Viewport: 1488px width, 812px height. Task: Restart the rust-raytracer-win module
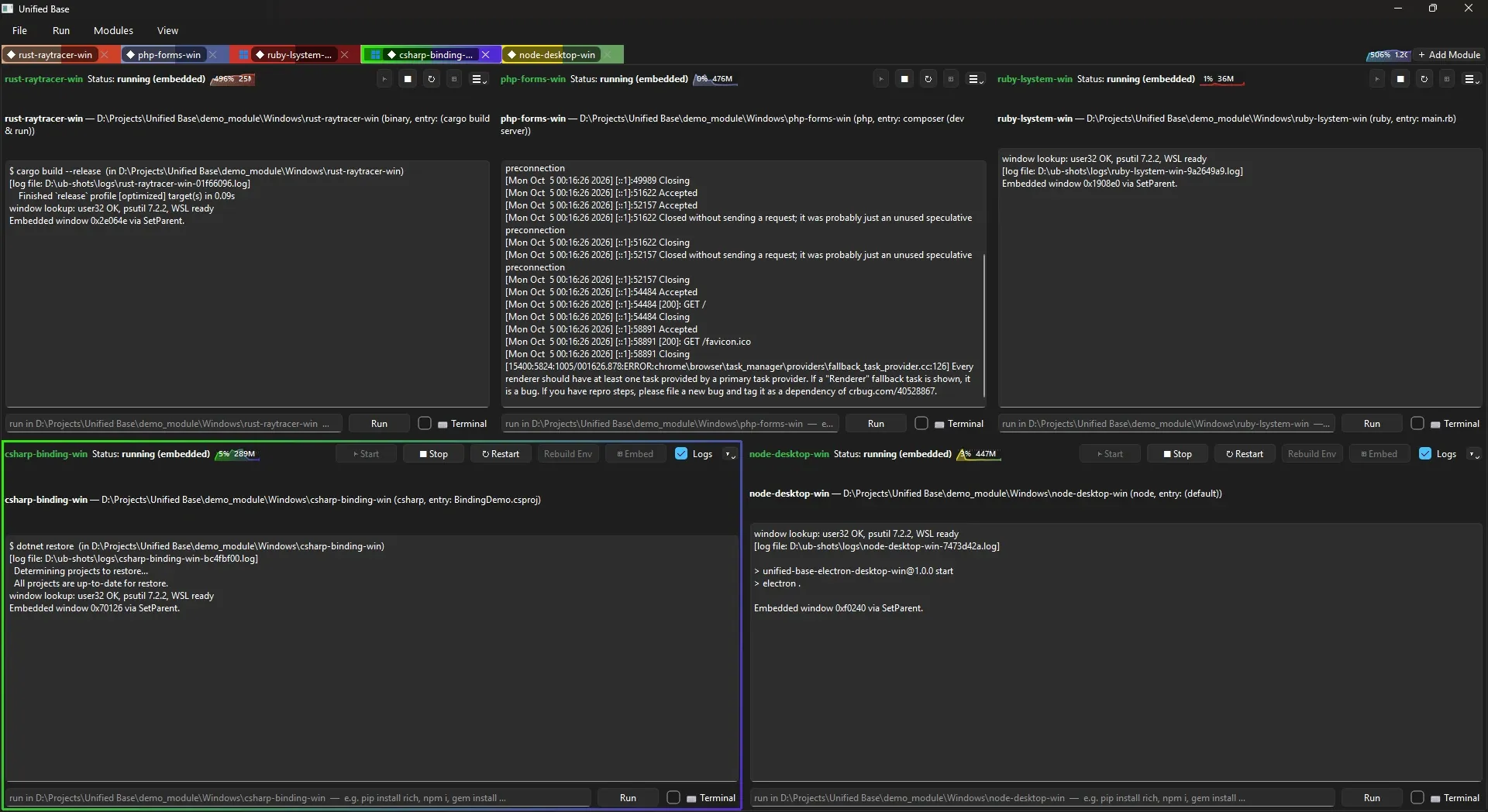click(x=432, y=79)
